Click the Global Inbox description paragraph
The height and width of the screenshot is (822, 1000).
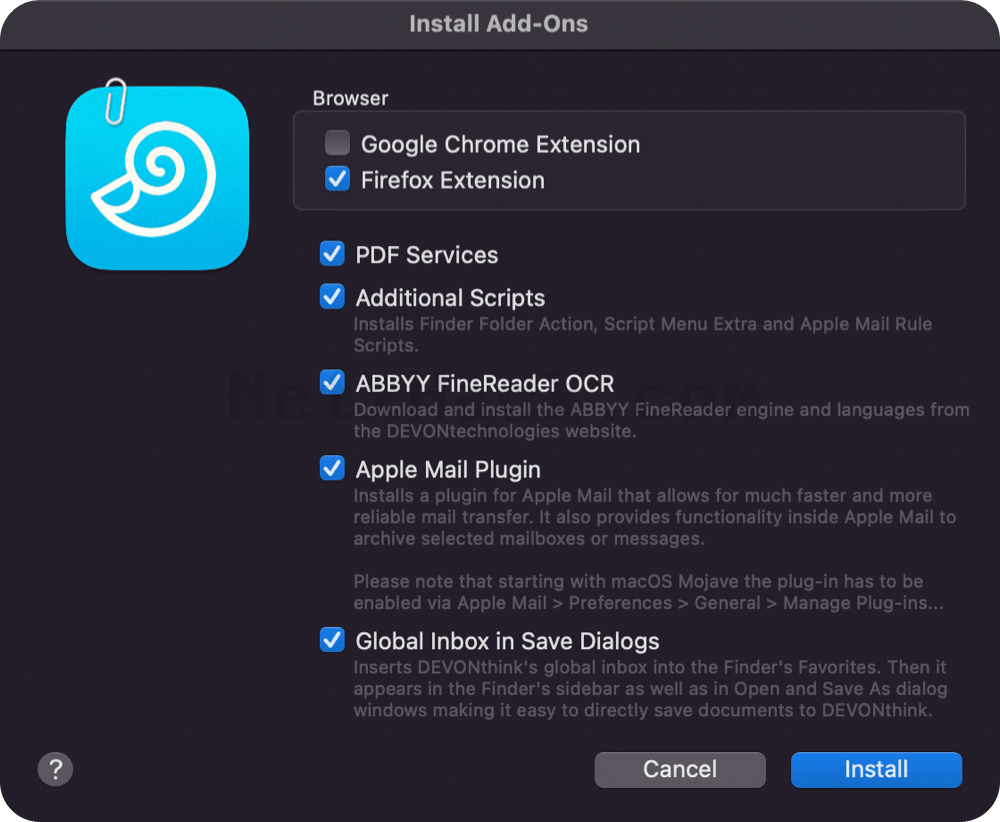[x=651, y=689]
